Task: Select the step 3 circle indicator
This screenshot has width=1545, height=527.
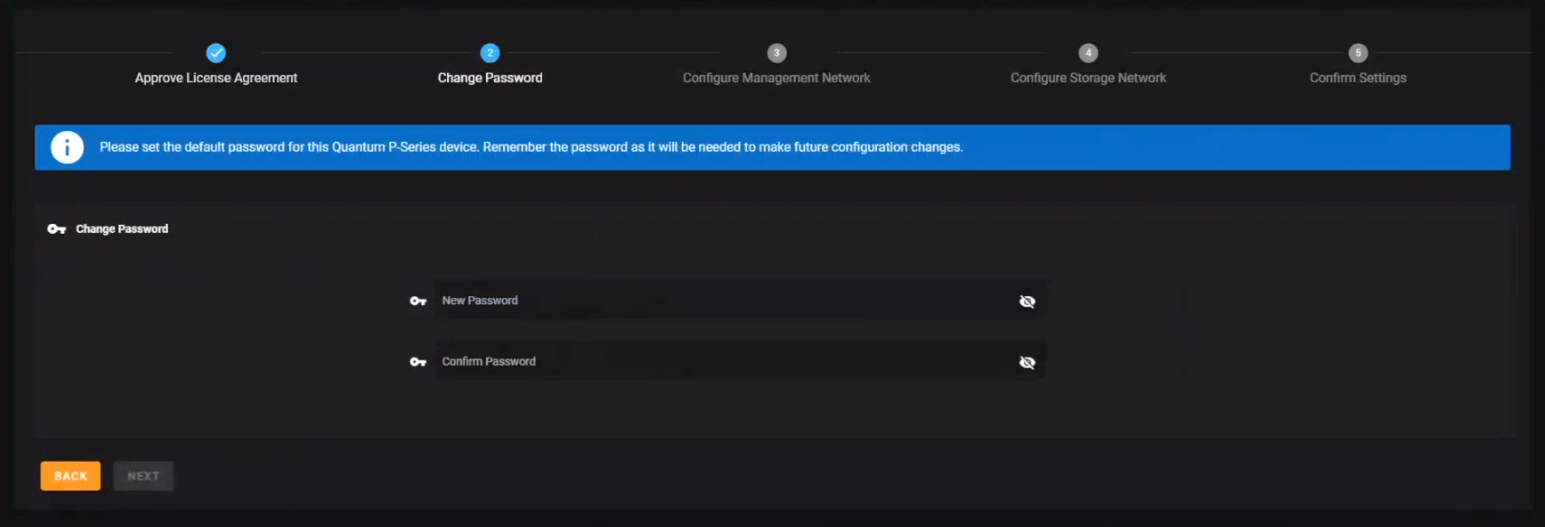Action: (777, 53)
